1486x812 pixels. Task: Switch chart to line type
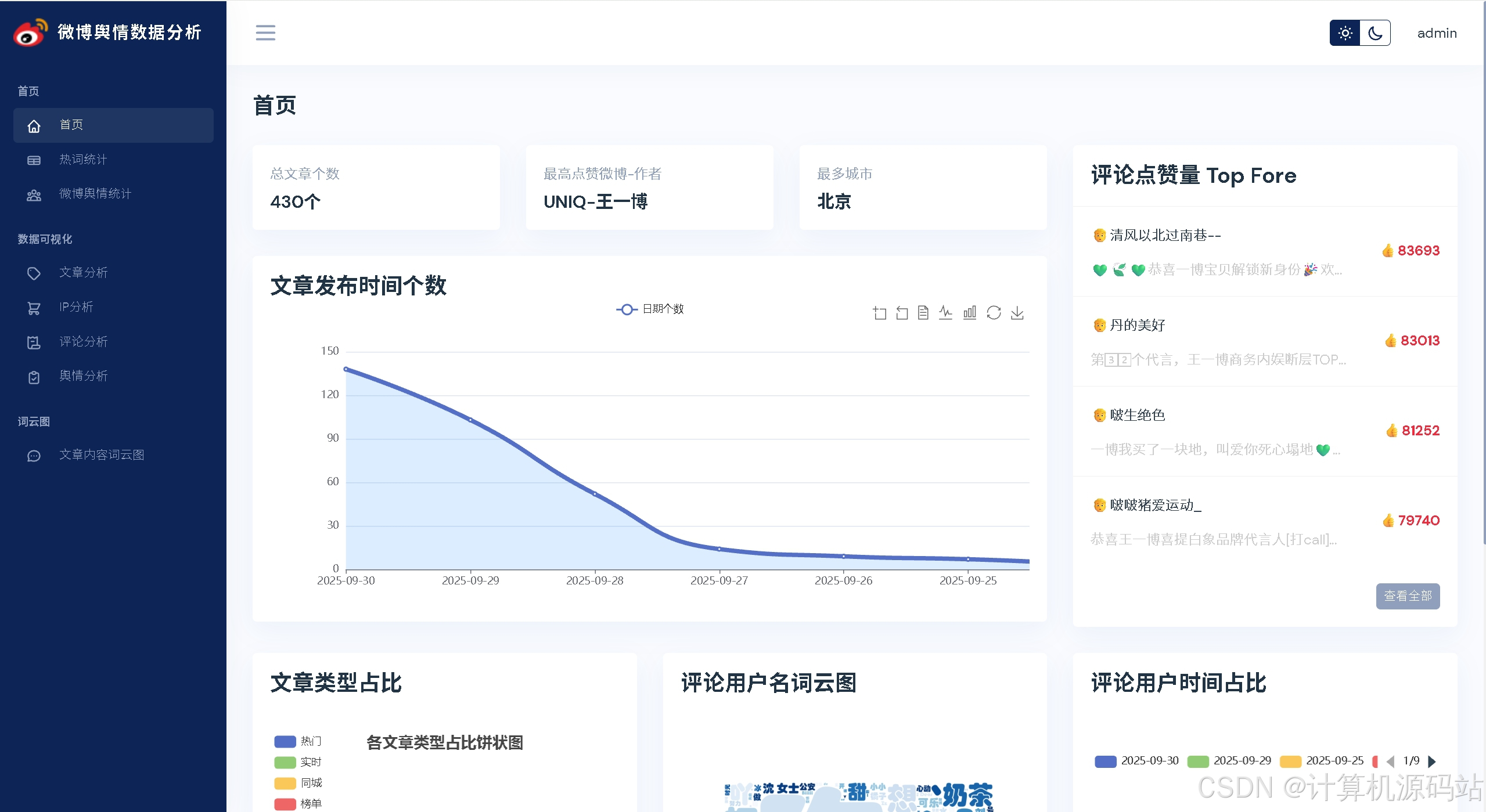coord(945,313)
